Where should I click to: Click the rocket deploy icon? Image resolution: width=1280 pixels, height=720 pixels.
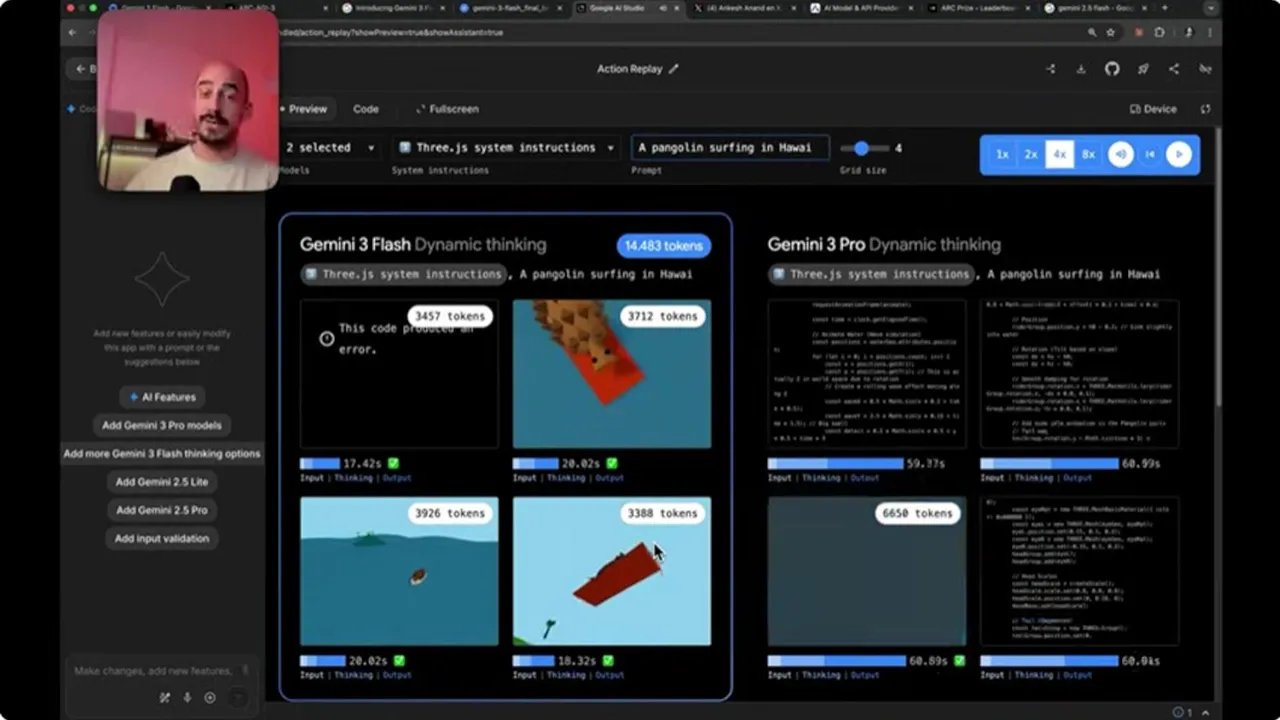(x=1143, y=69)
